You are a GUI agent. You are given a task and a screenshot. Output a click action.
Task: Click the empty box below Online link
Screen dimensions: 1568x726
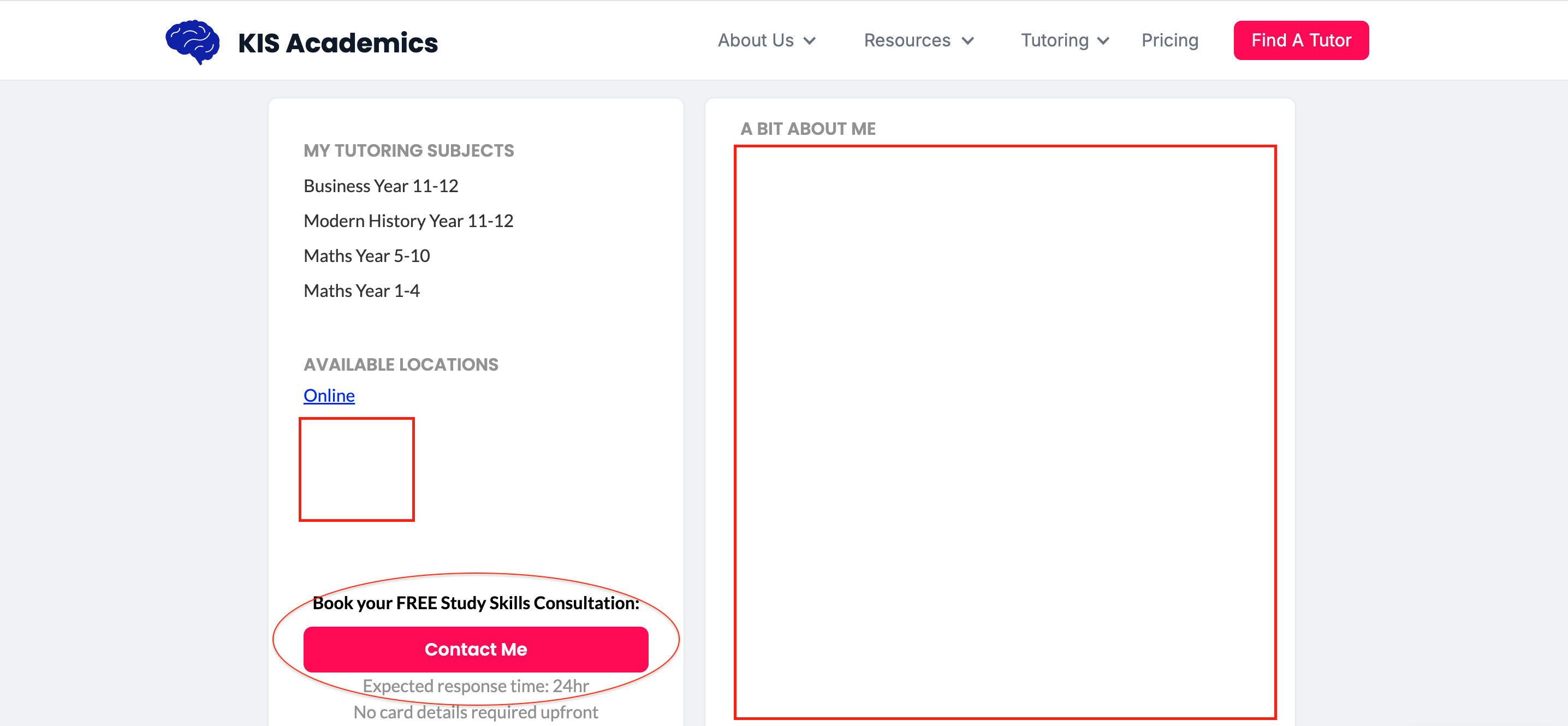pyautogui.click(x=357, y=469)
